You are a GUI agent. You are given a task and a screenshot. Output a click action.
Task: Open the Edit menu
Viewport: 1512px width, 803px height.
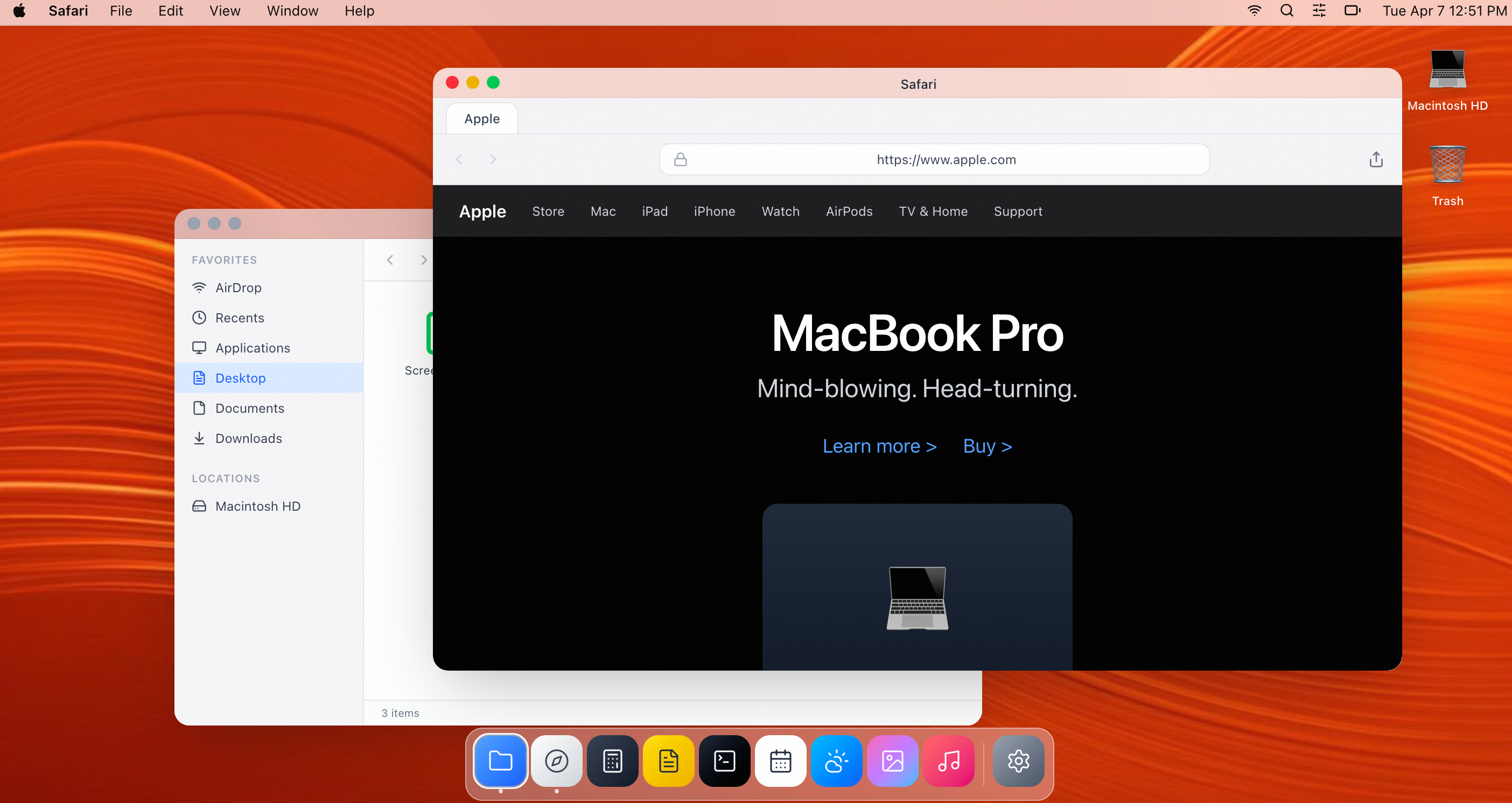[171, 11]
